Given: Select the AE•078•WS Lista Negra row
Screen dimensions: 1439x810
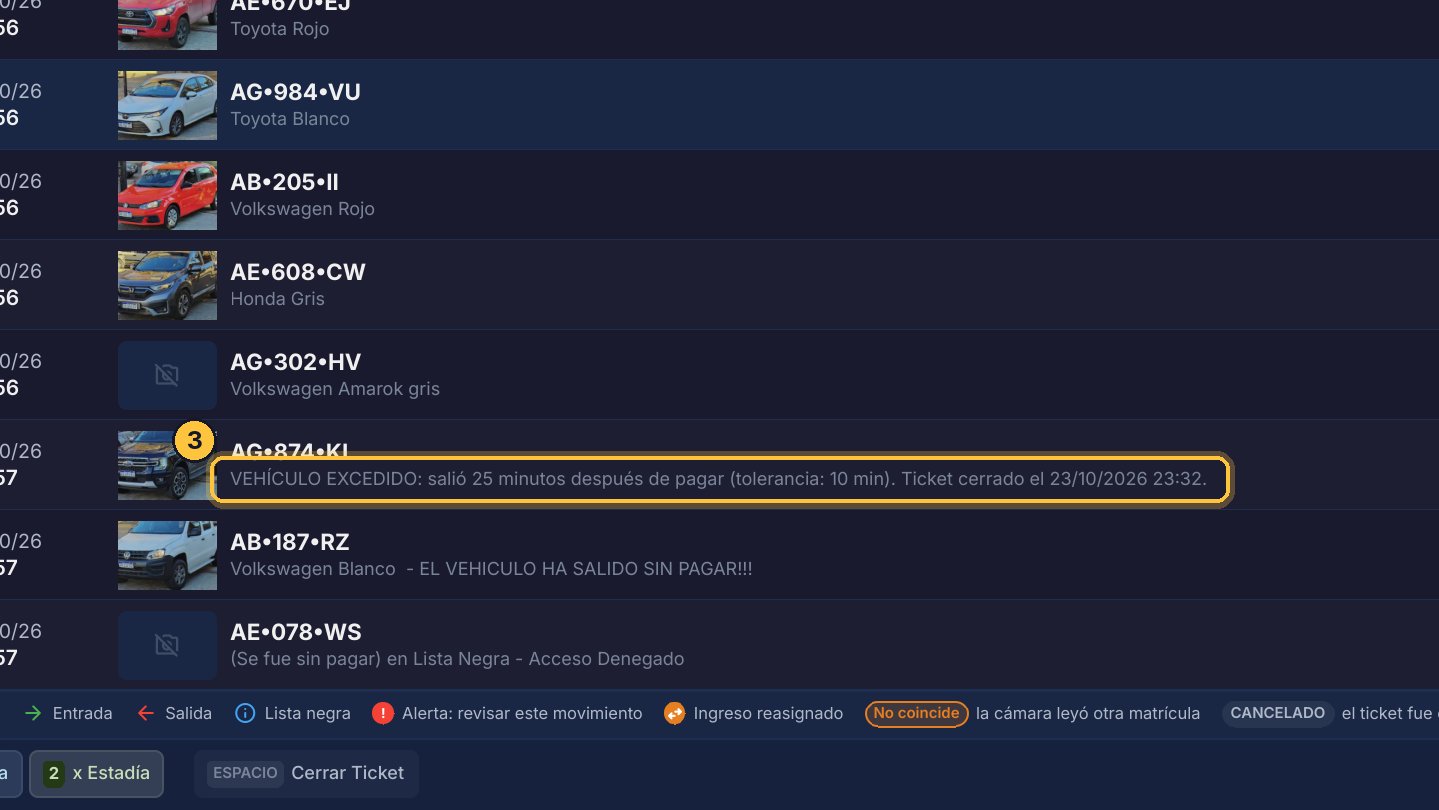Looking at the screenshot, I should tap(719, 645).
